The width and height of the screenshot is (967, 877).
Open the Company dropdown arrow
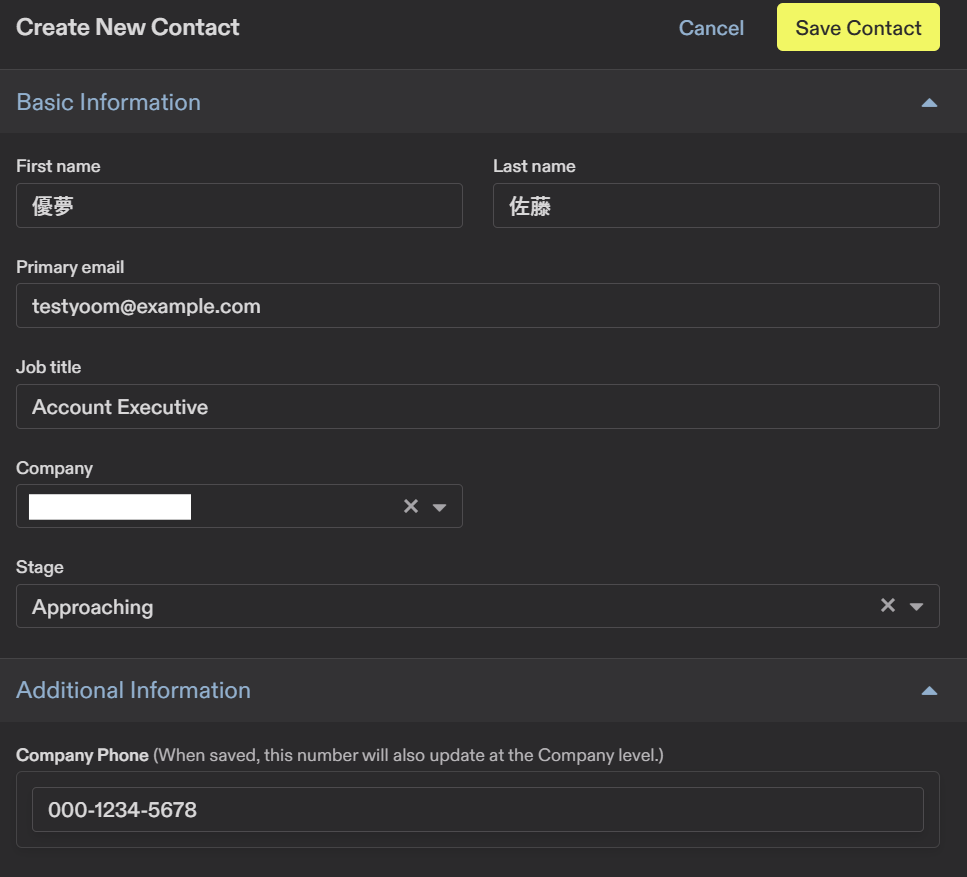(439, 507)
